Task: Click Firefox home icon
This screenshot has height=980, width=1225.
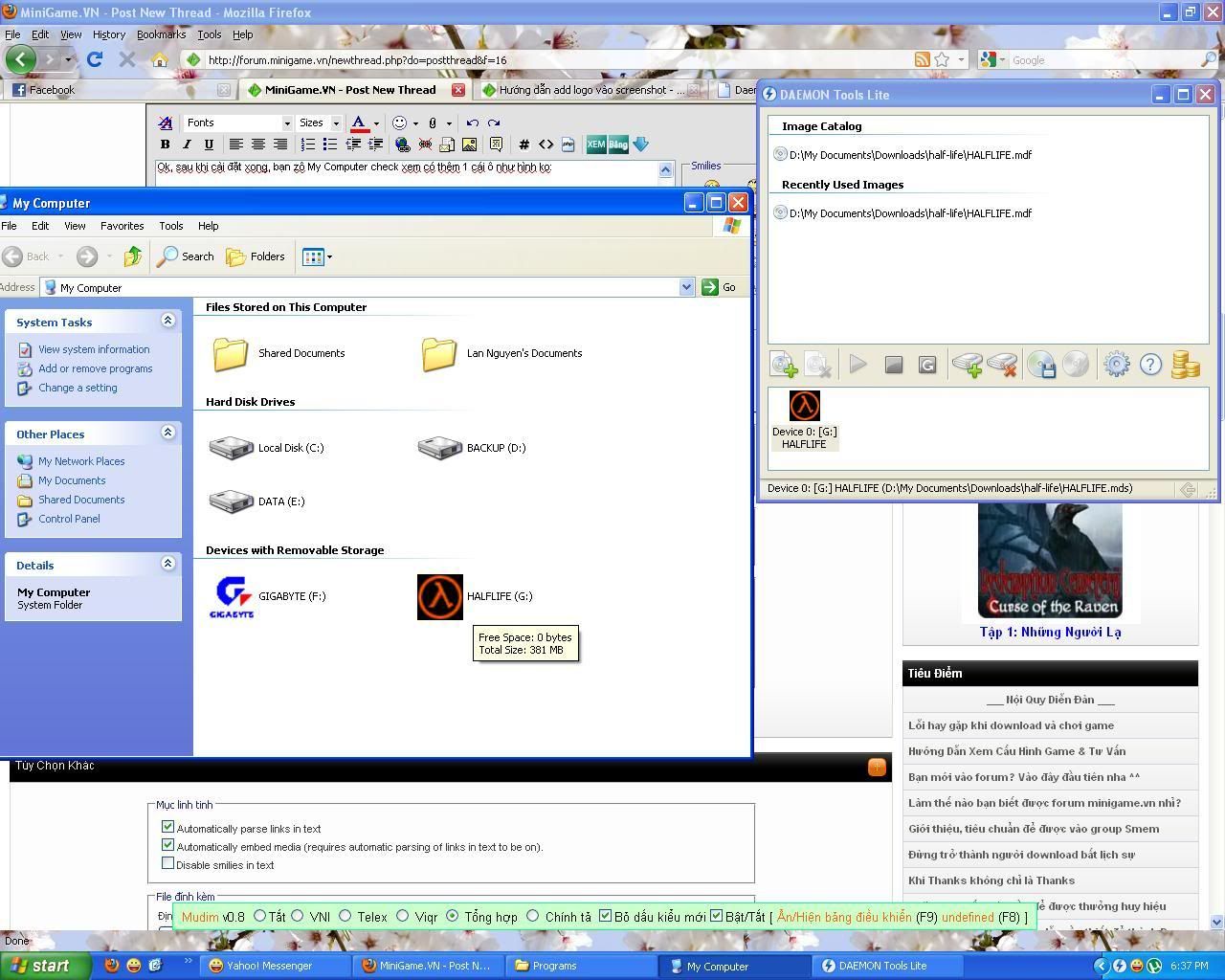Action: coord(160,59)
